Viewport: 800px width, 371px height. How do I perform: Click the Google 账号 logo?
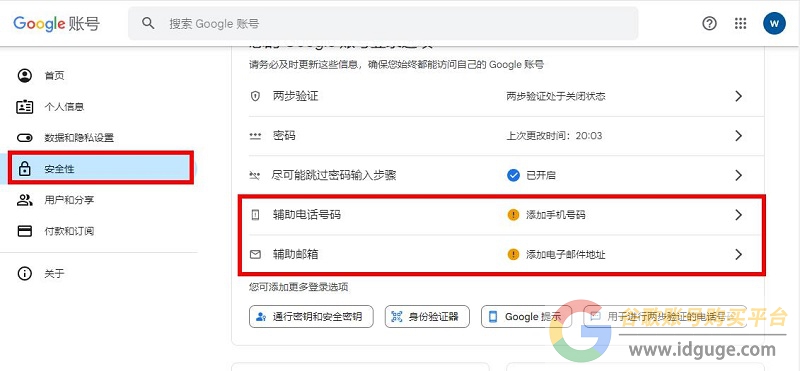click(x=57, y=23)
